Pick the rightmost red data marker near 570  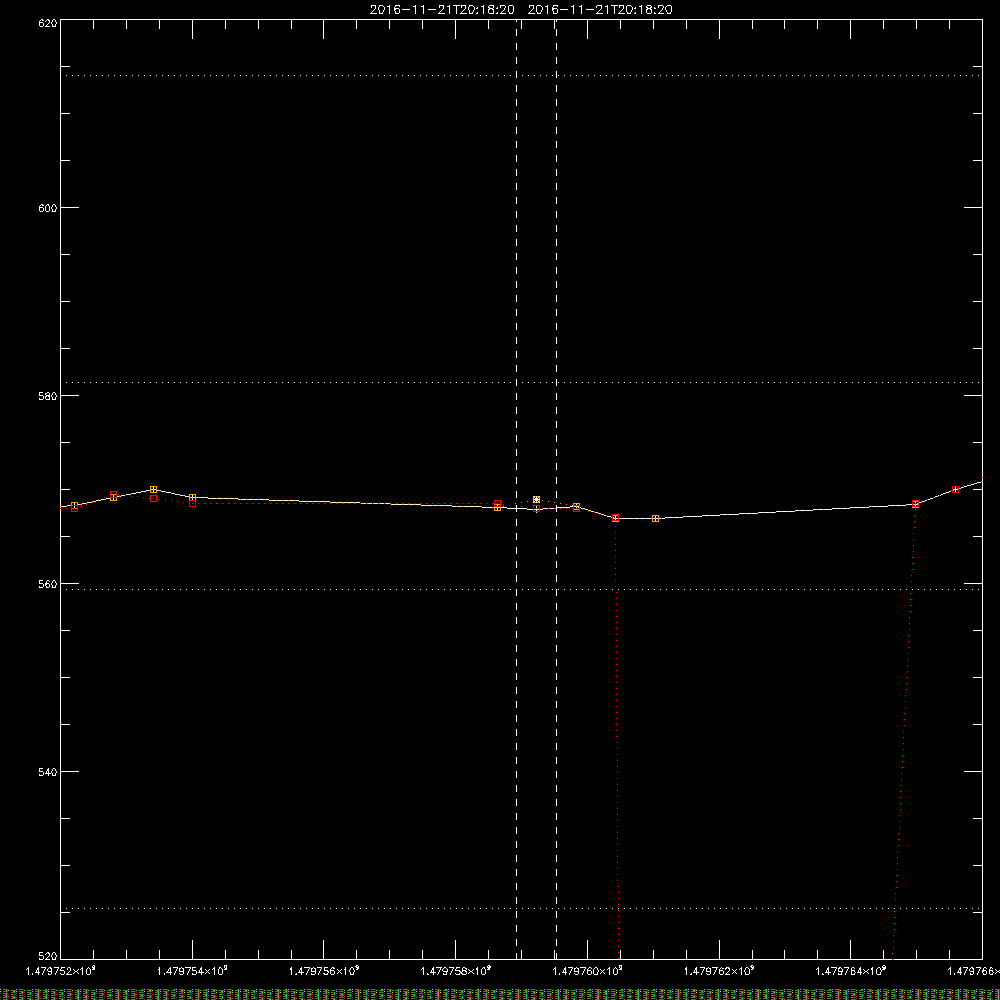click(955, 490)
